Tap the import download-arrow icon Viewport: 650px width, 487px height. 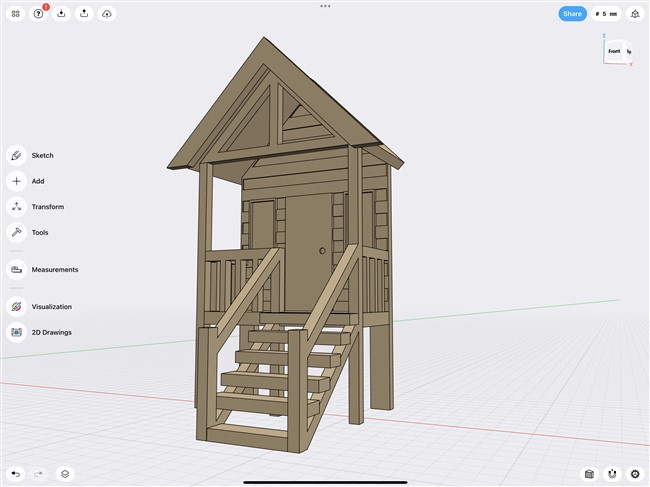[62, 14]
